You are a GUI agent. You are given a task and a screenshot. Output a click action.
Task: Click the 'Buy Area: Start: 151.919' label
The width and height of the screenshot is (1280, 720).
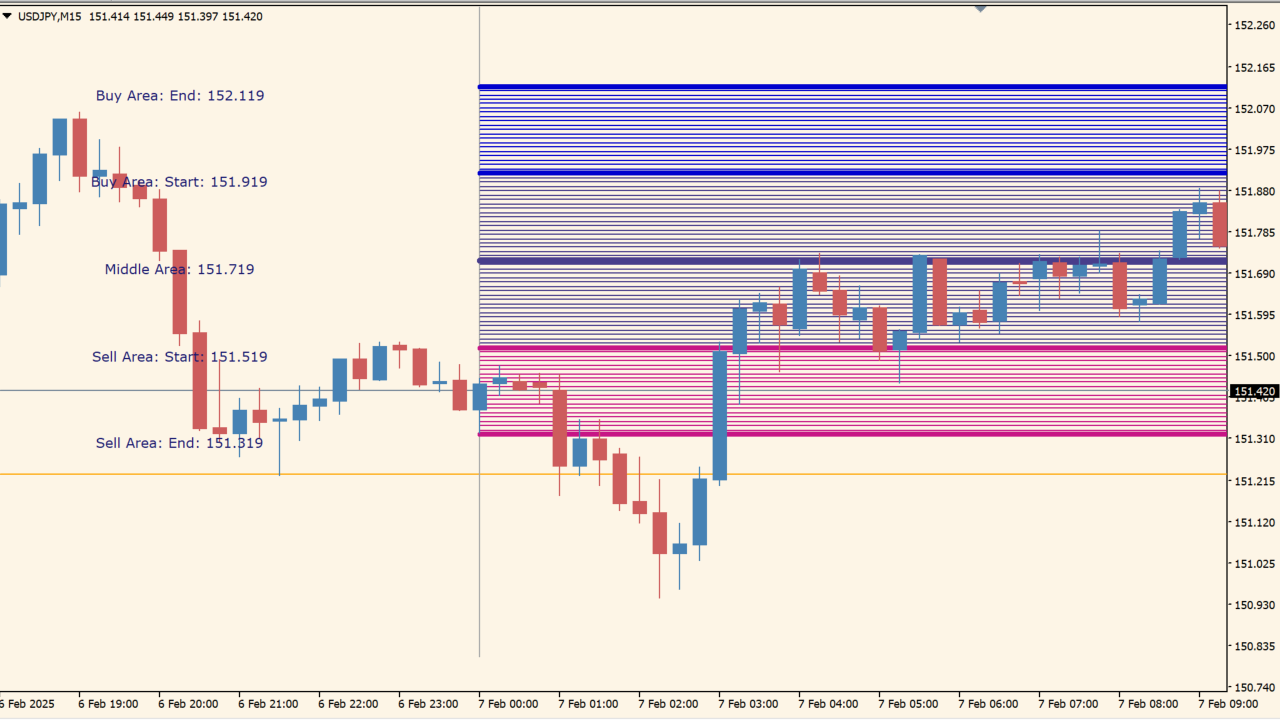click(179, 182)
